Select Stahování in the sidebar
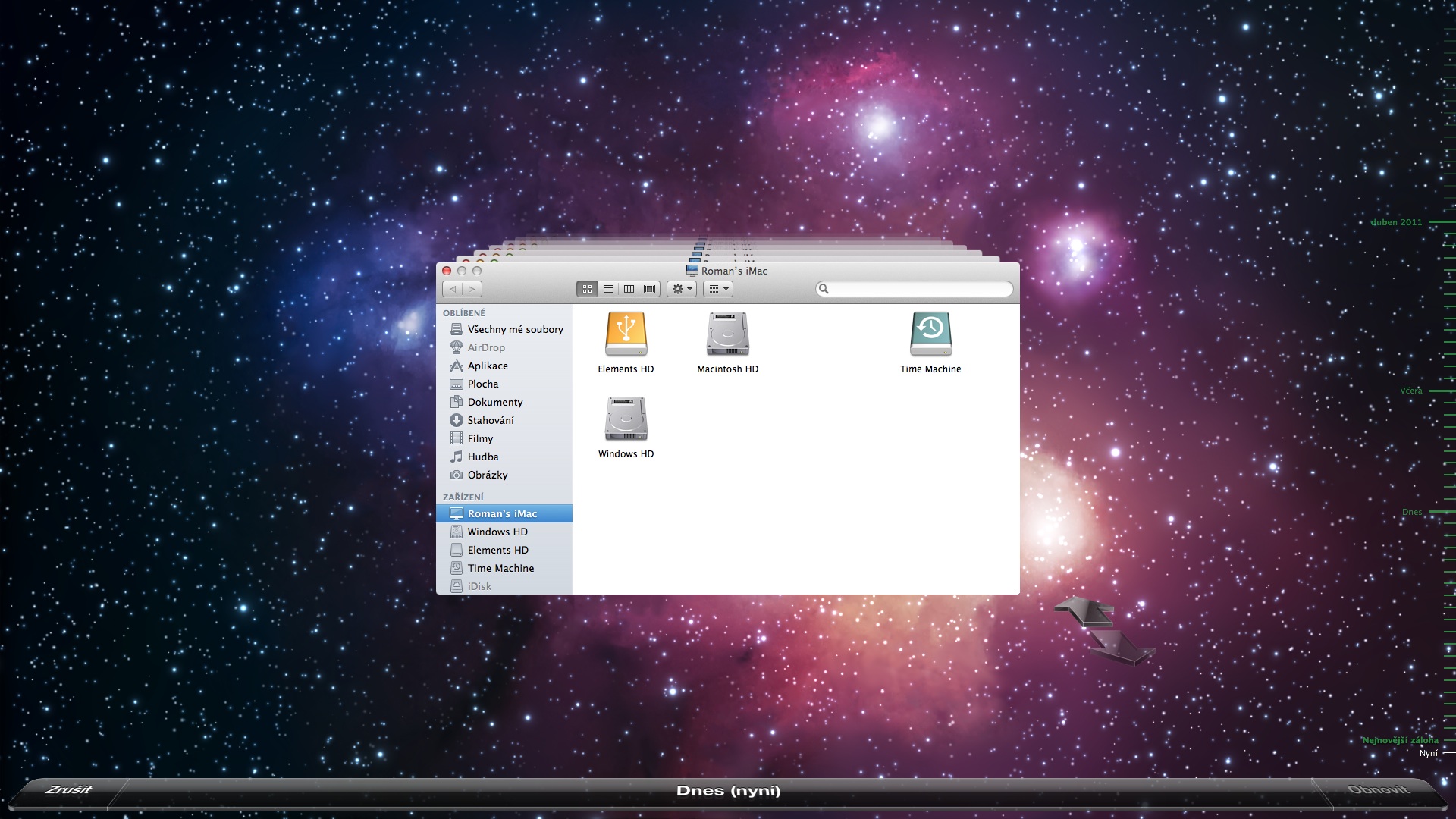This screenshot has height=819, width=1456. 490,420
